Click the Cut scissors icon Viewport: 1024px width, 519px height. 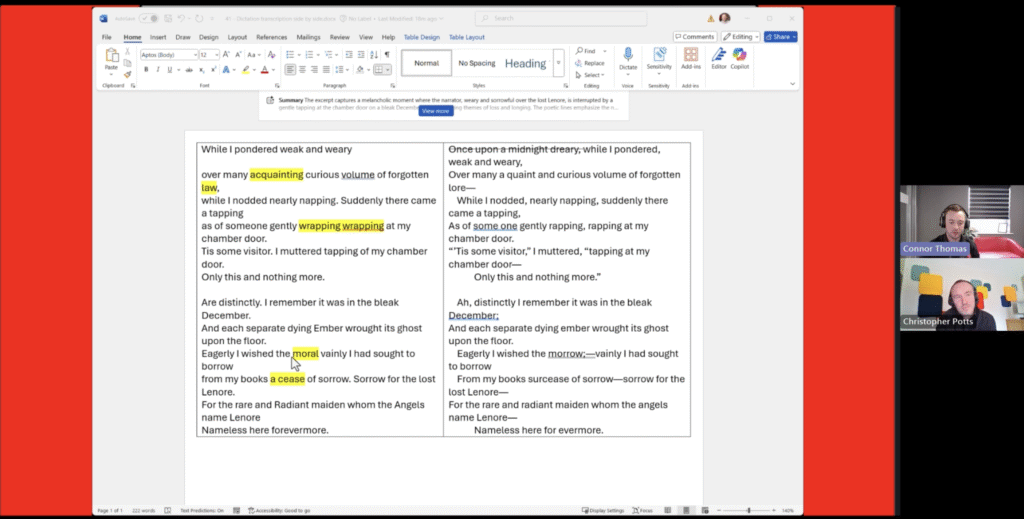127,51
